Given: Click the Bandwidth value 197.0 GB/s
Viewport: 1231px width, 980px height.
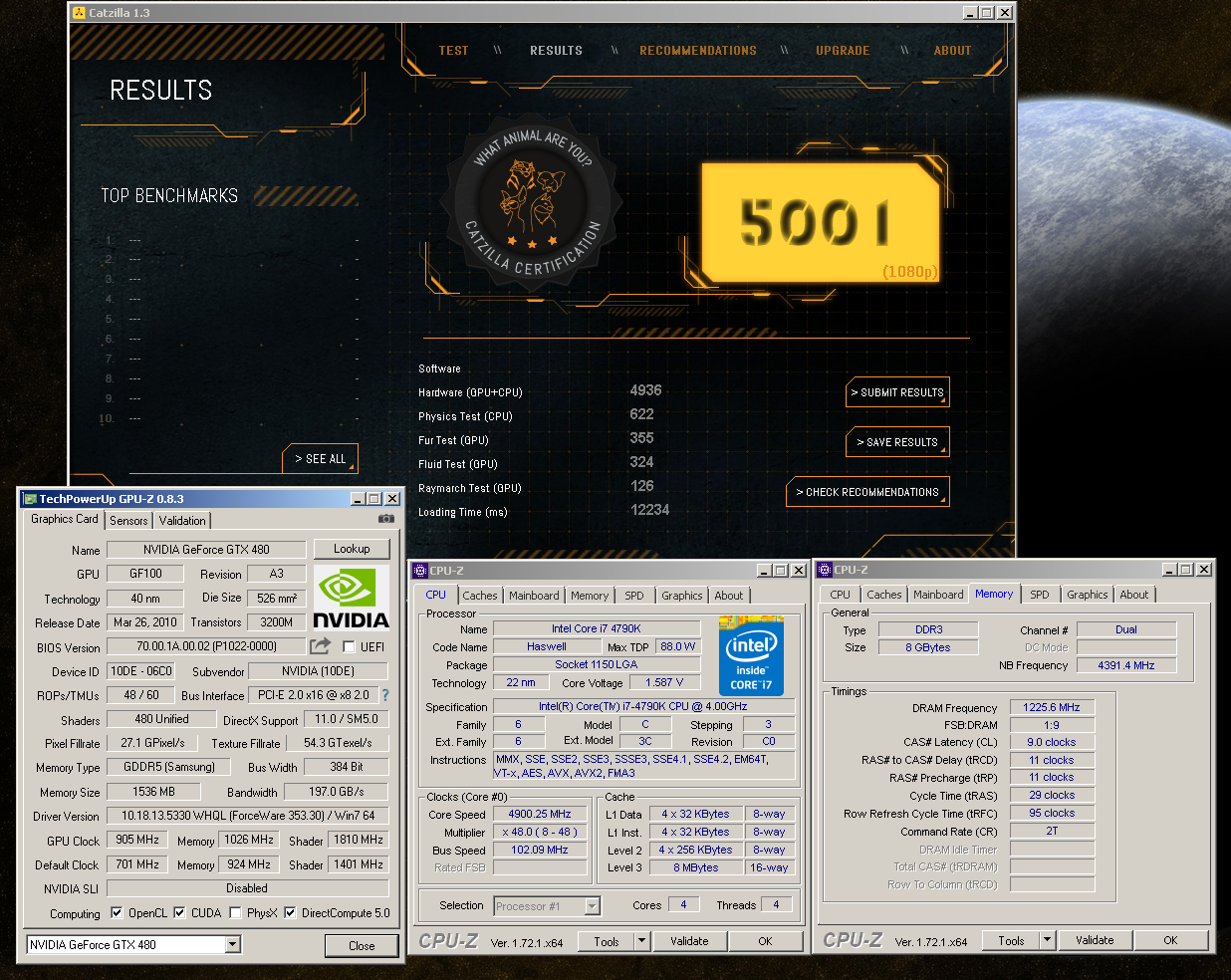Looking at the screenshot, I should (x=336, y=792).
